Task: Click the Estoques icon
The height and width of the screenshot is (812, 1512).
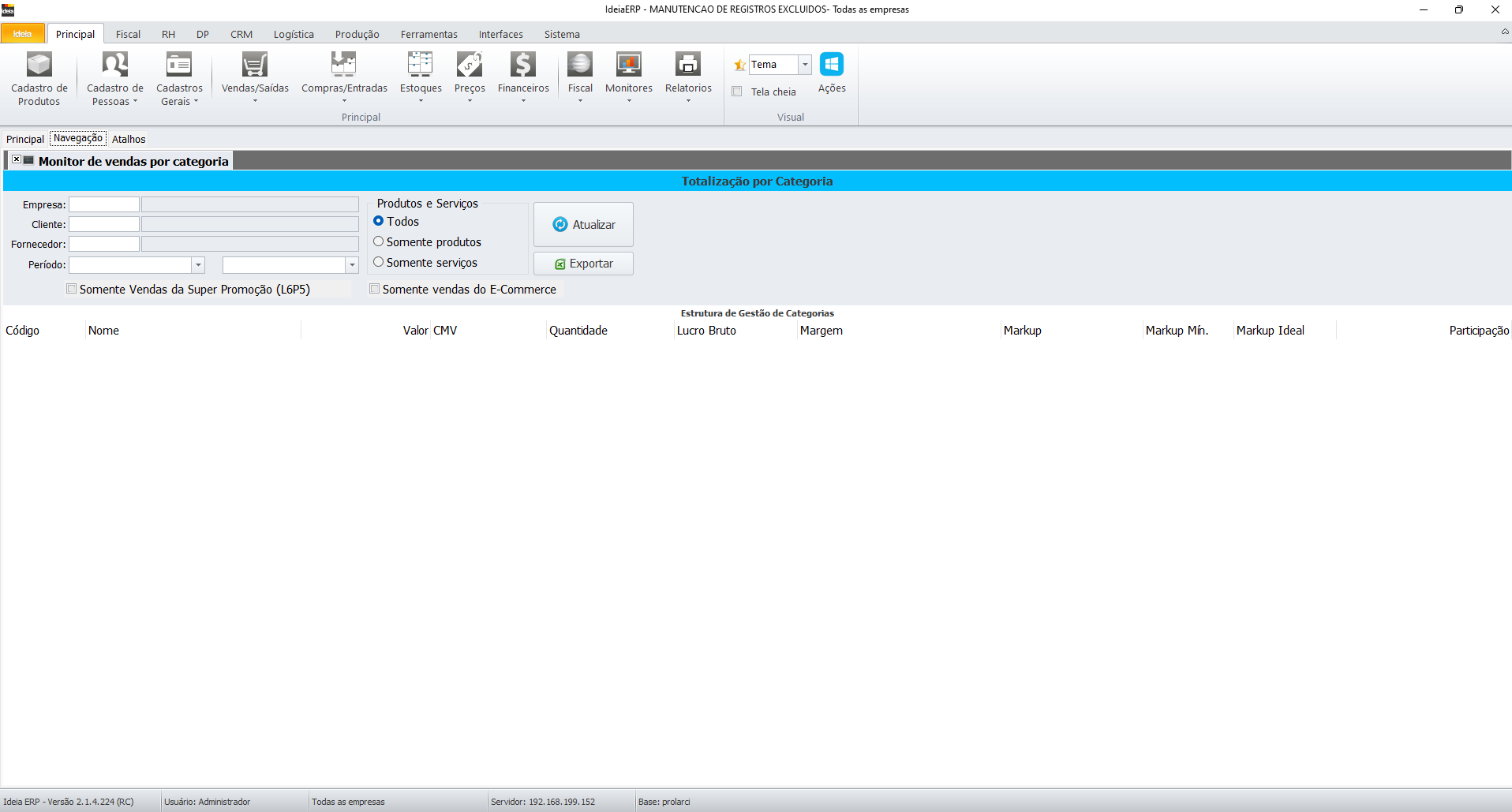Action: pos(420,65)
